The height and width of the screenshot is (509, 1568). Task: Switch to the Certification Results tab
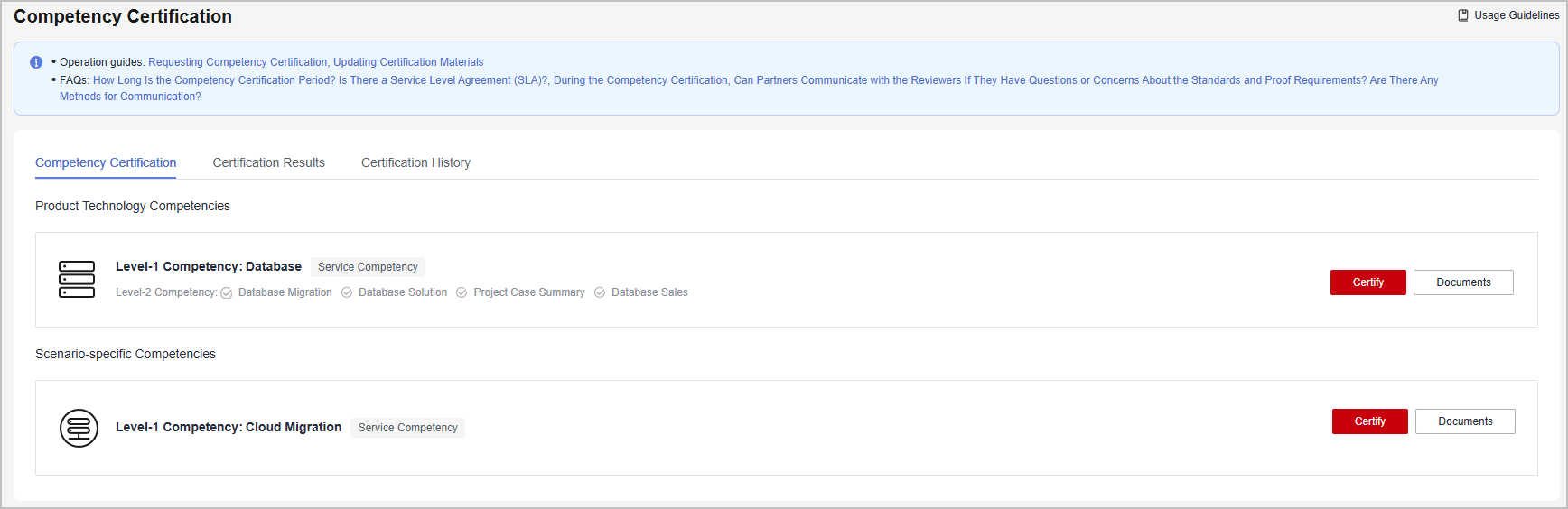click(269, 162)
